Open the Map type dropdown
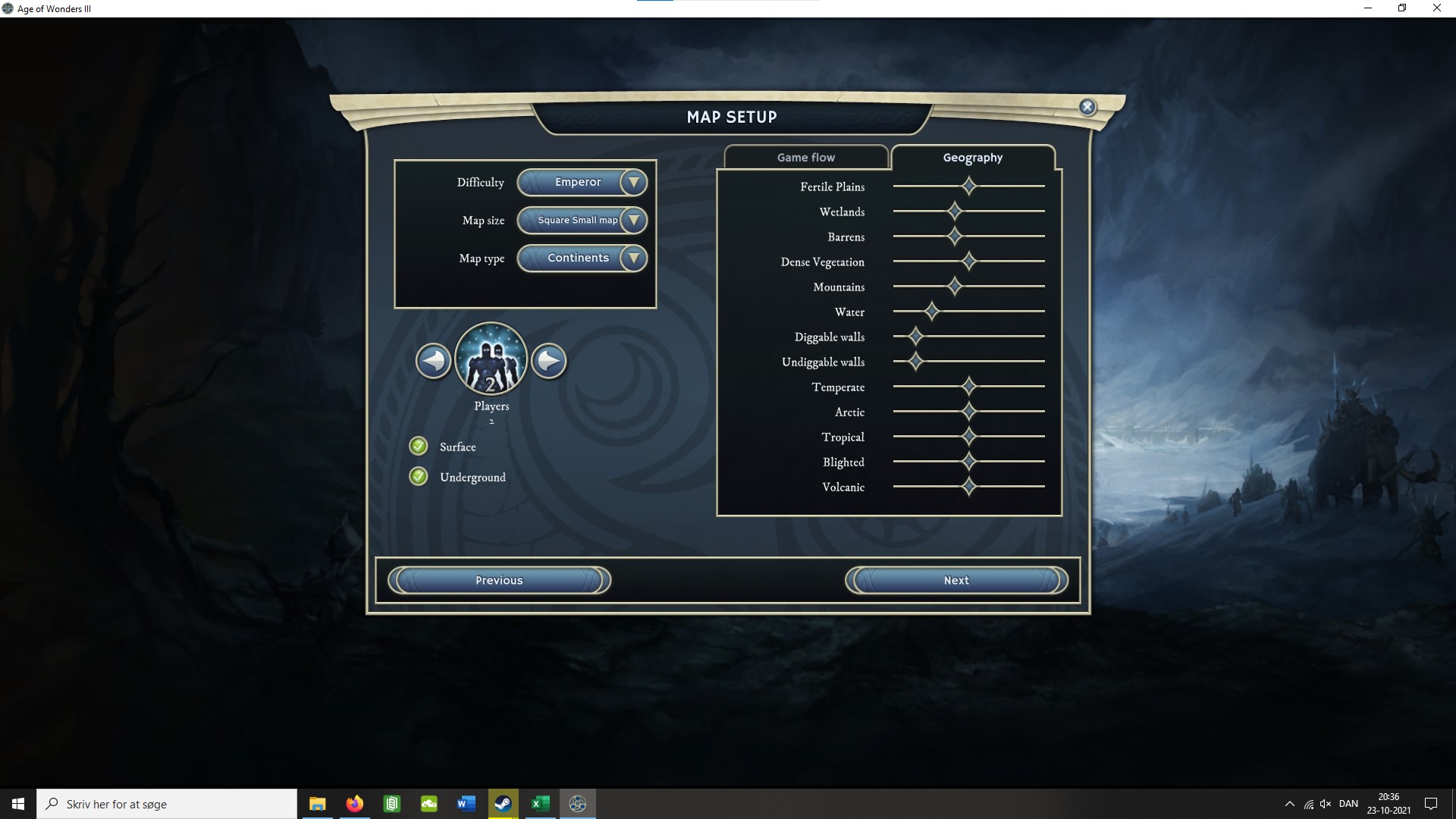 pos(582,258)
